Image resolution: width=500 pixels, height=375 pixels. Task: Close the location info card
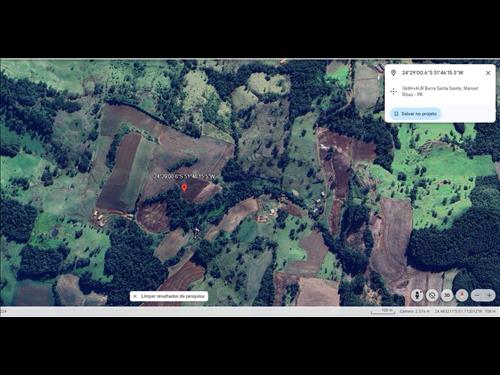(488, 73)
